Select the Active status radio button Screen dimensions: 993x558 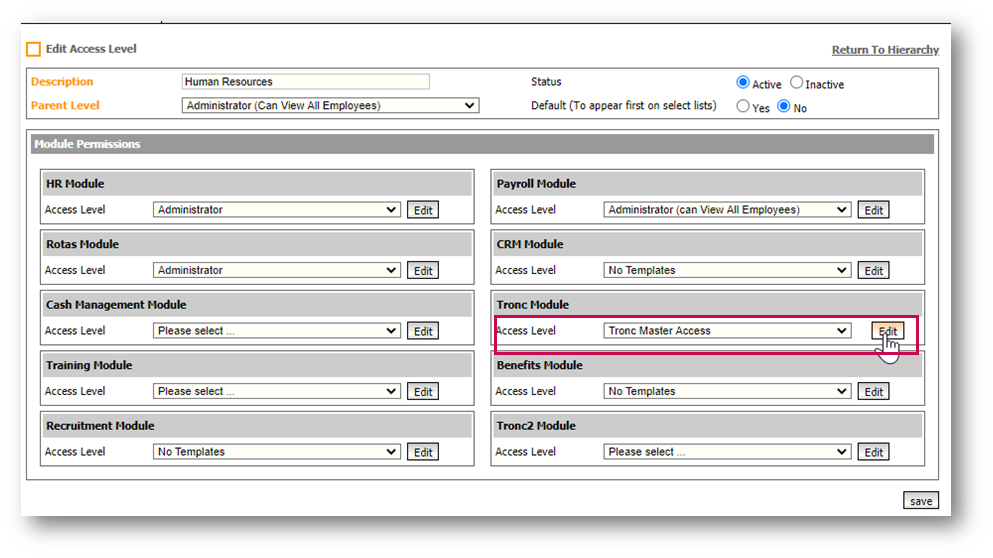click(x=742, y=82)
